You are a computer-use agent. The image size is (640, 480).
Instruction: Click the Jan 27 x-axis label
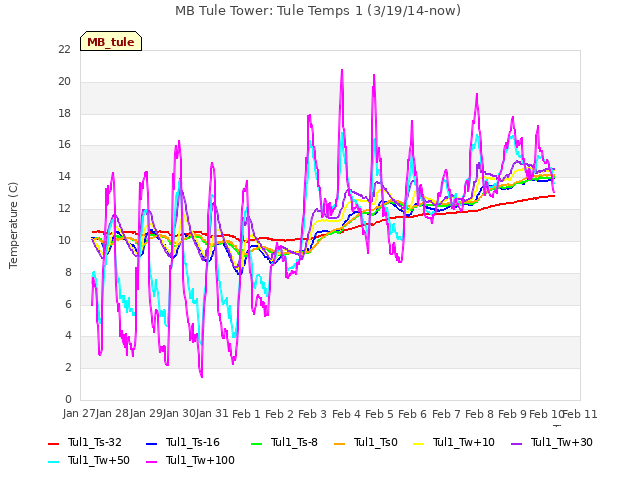[x=79, y=413]
